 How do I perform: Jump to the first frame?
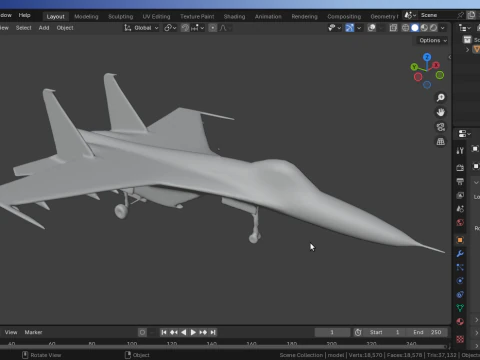164,332
